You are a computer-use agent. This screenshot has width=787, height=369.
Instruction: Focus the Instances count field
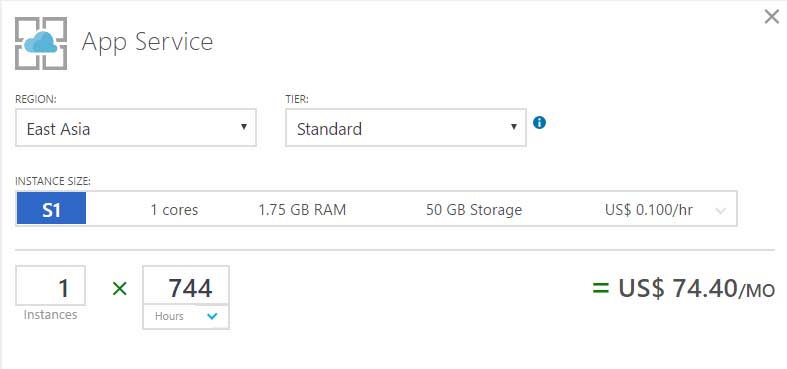point(51,286)
